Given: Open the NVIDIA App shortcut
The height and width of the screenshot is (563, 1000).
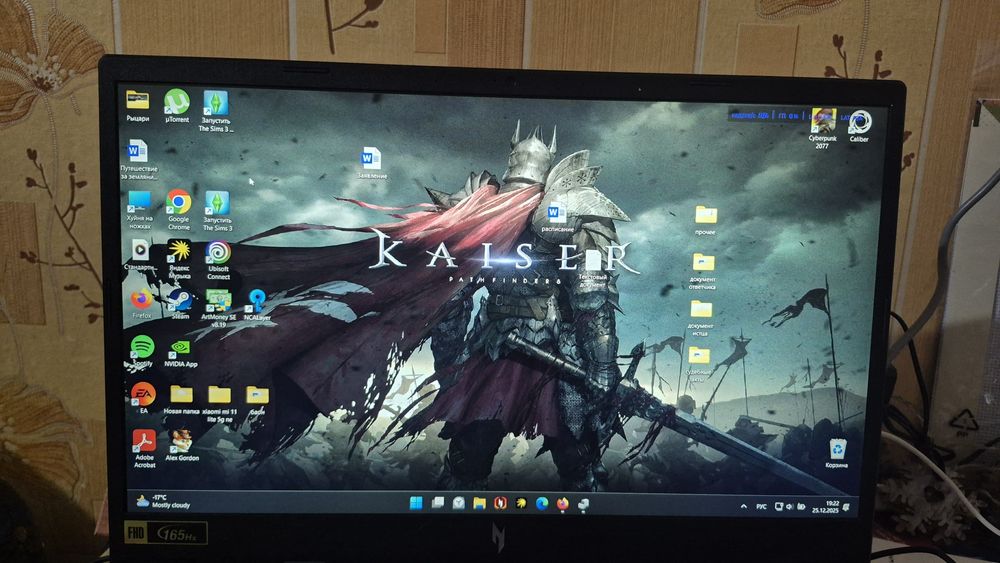Looking at the screenshot, I should click(x=180, y=354).
